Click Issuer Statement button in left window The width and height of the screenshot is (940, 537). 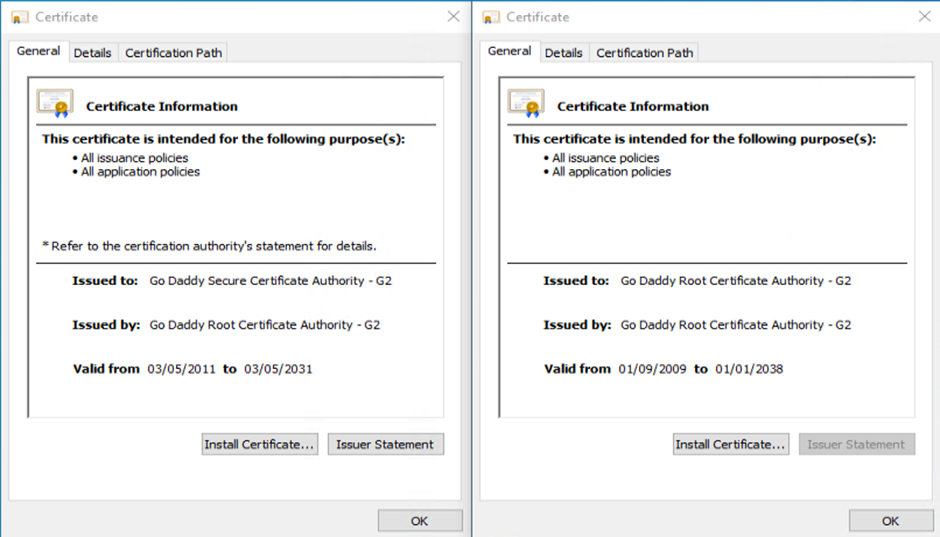[x=385, y=444]
